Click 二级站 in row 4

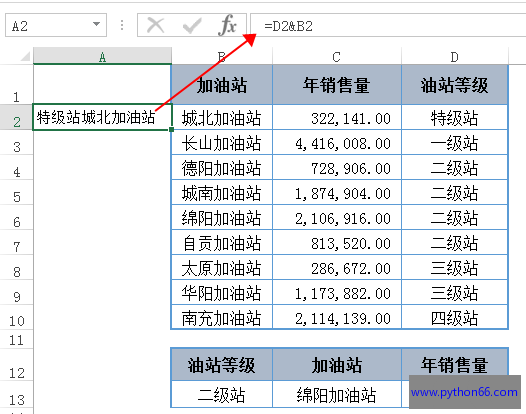[455, 167]
